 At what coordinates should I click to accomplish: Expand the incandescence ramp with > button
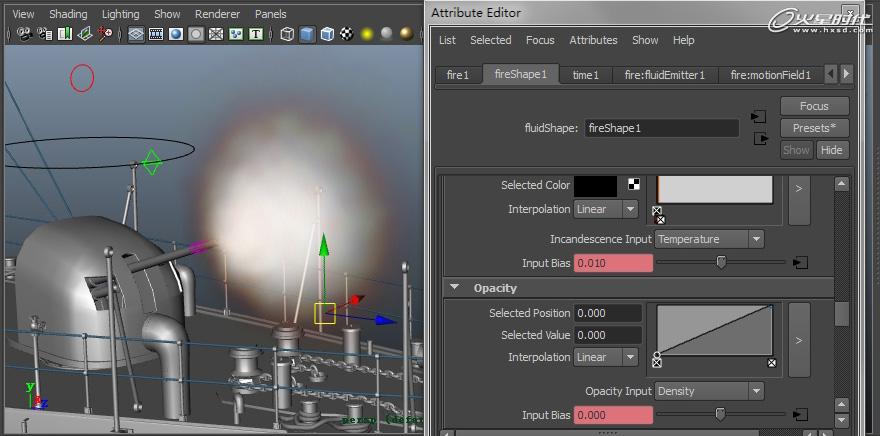(799, 199)
